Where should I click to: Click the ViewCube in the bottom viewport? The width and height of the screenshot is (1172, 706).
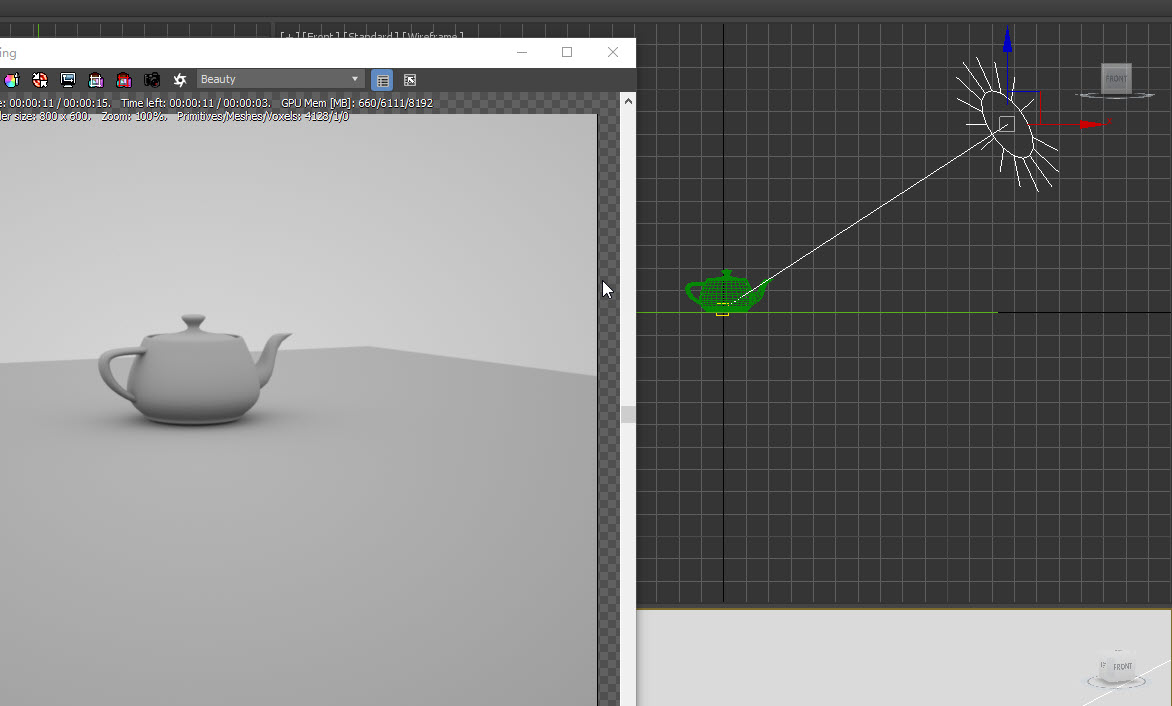1116,666
